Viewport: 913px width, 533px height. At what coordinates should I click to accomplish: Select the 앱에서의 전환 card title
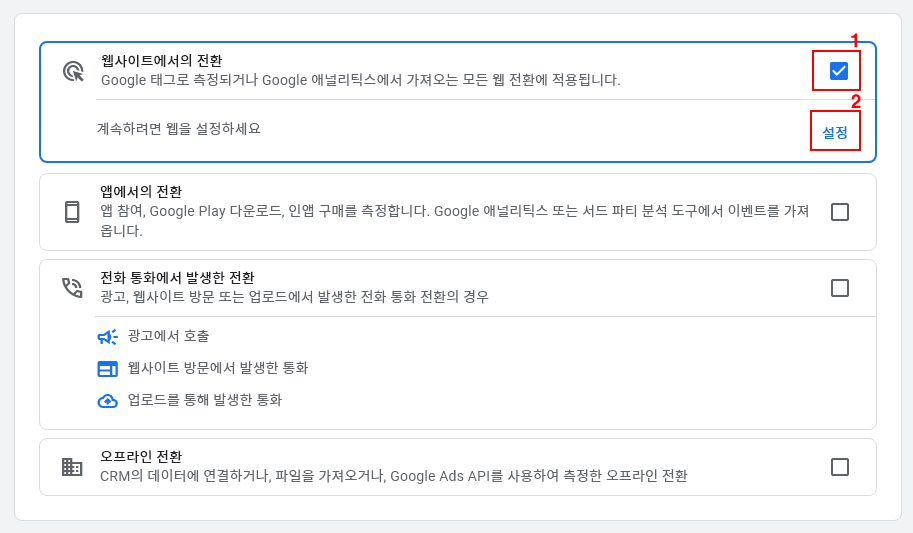(141, 191)
